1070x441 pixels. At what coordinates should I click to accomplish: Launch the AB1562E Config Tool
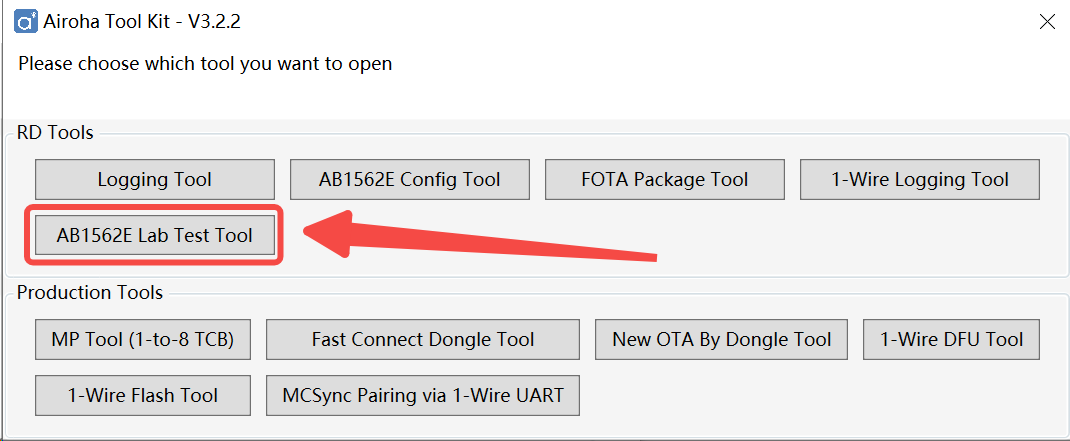(409, 180)
